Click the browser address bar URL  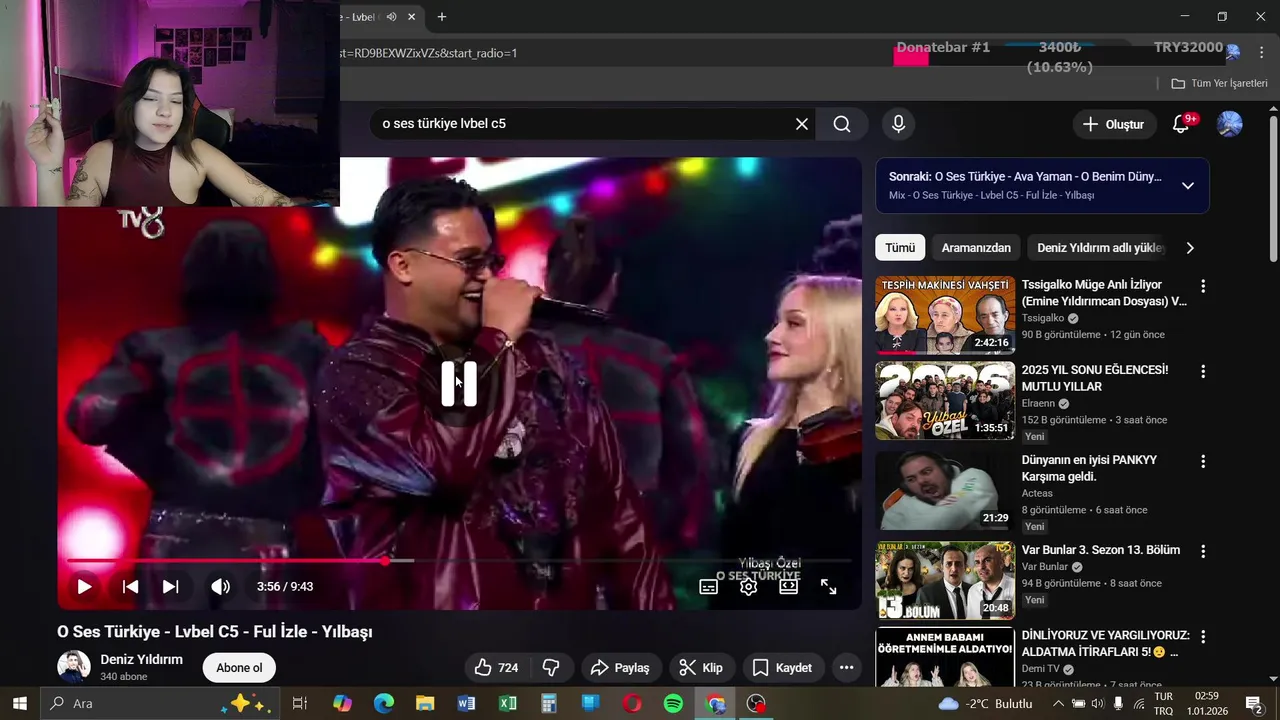pos(429,53)
